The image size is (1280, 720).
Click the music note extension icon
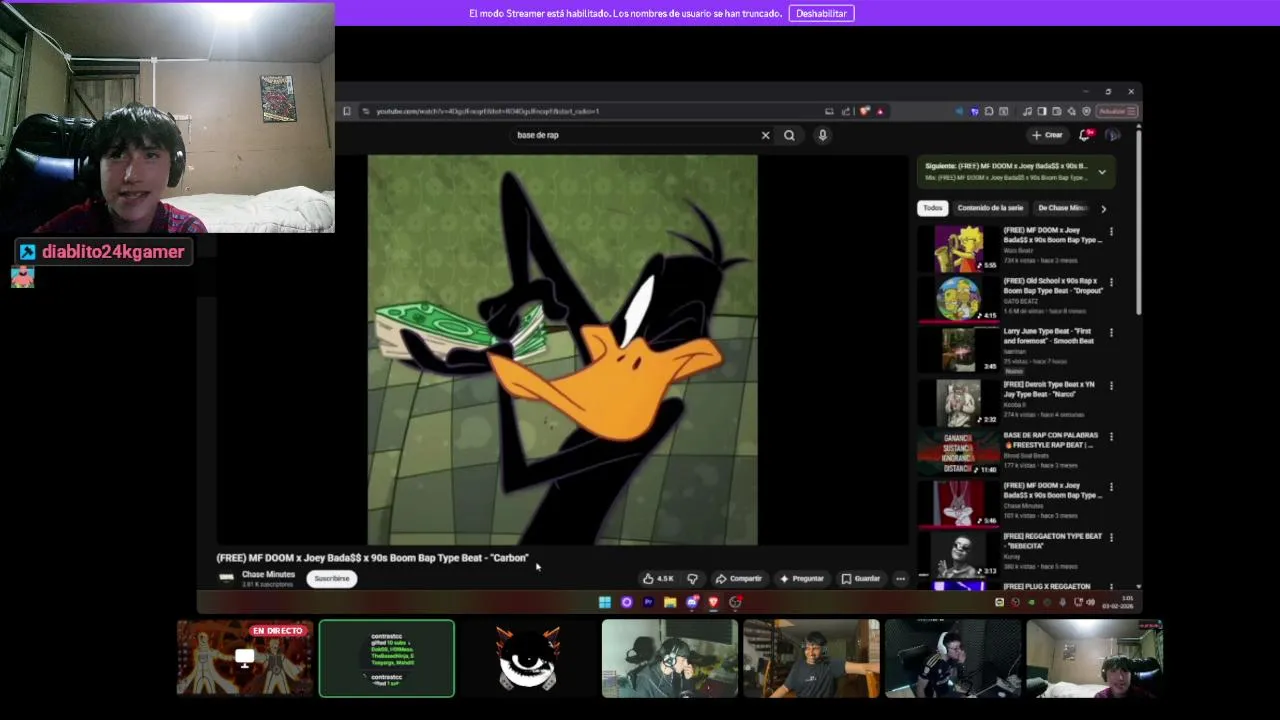(1027, 111)
